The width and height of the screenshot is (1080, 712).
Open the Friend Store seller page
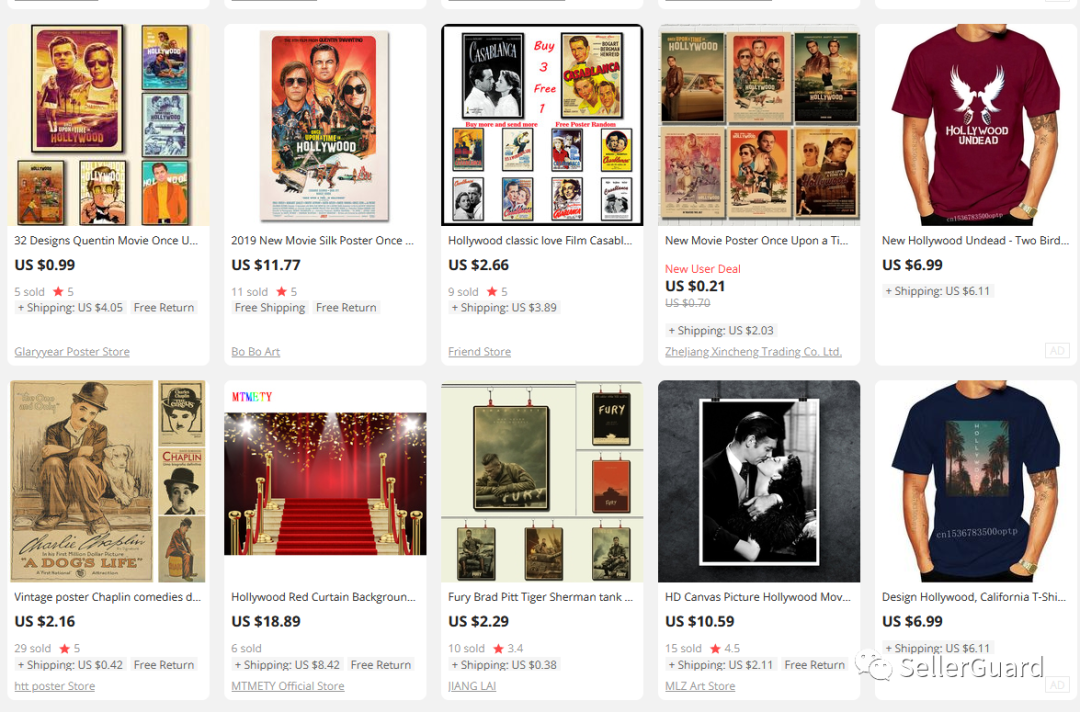click(x=479, y=351)
